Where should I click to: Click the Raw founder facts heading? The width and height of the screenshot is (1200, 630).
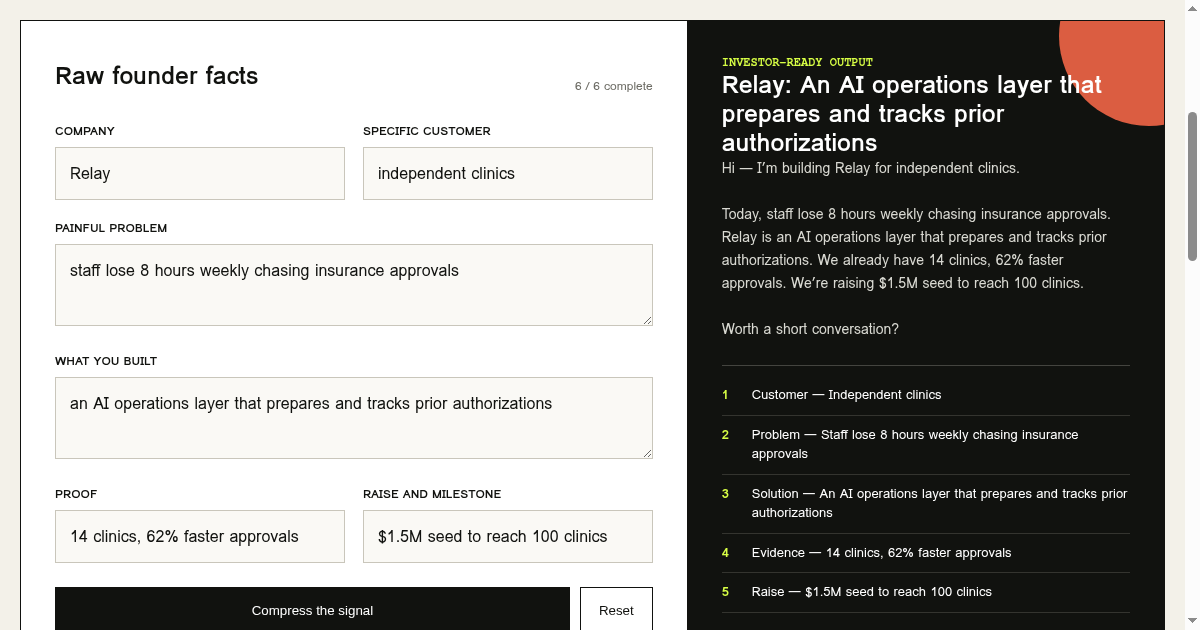157,76
